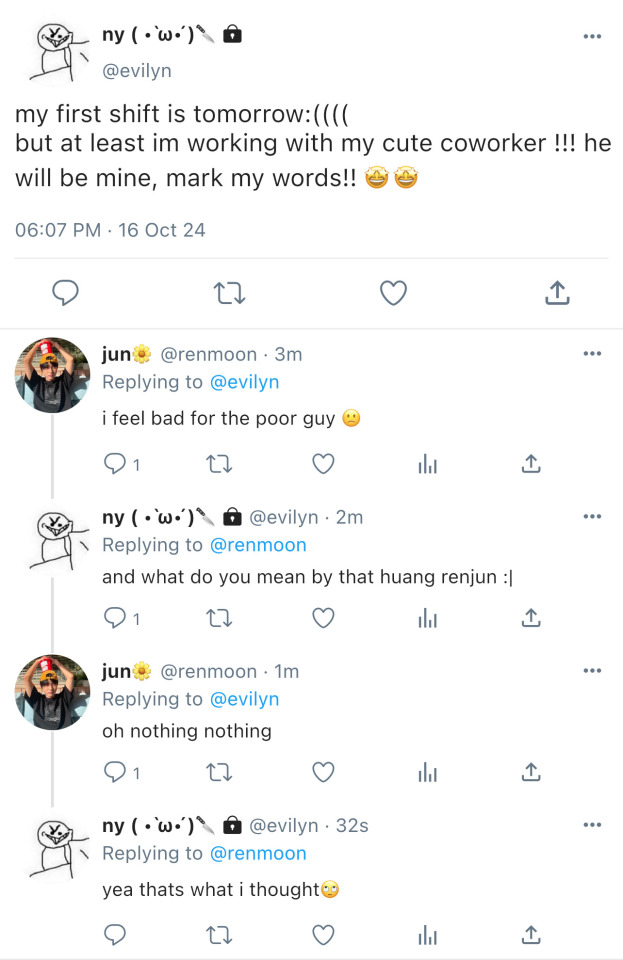Share the "huang renjun" reply
The image size is (623, 960).
click(532, 618)
